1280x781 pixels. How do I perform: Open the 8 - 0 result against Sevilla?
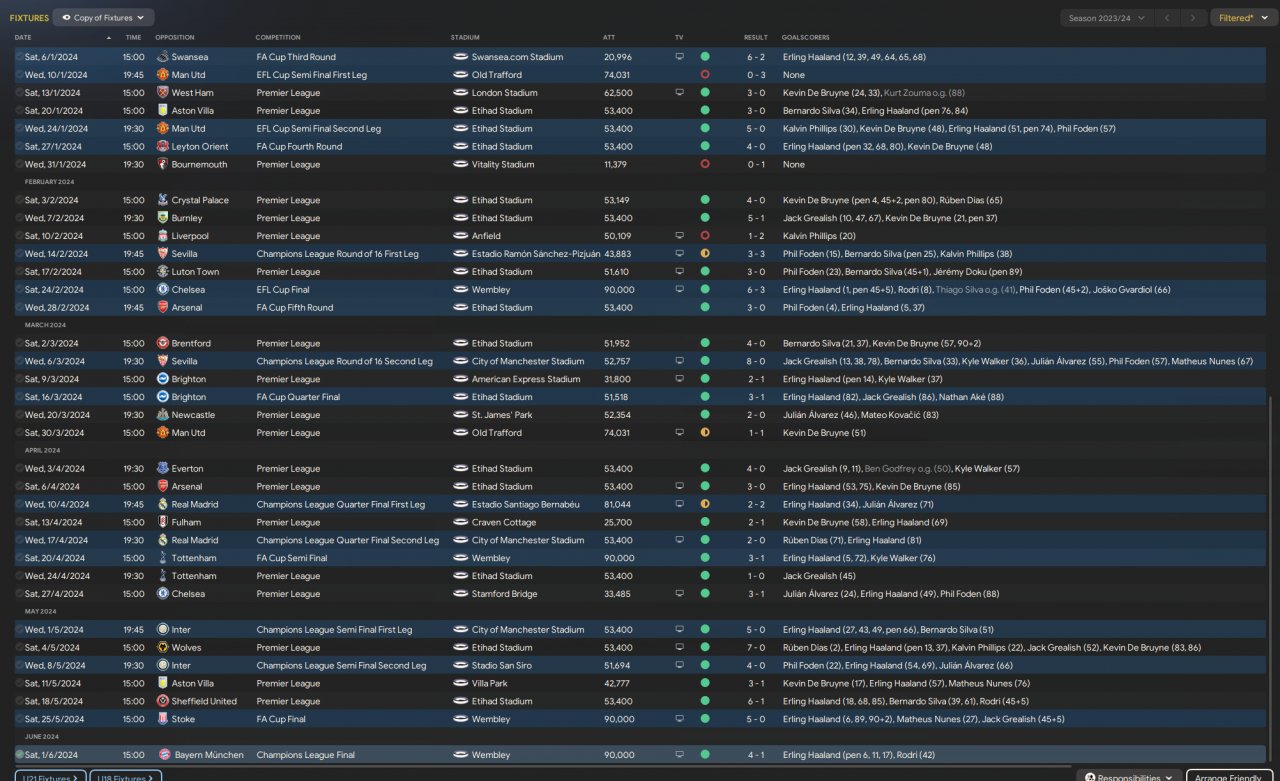click(755, 362)
